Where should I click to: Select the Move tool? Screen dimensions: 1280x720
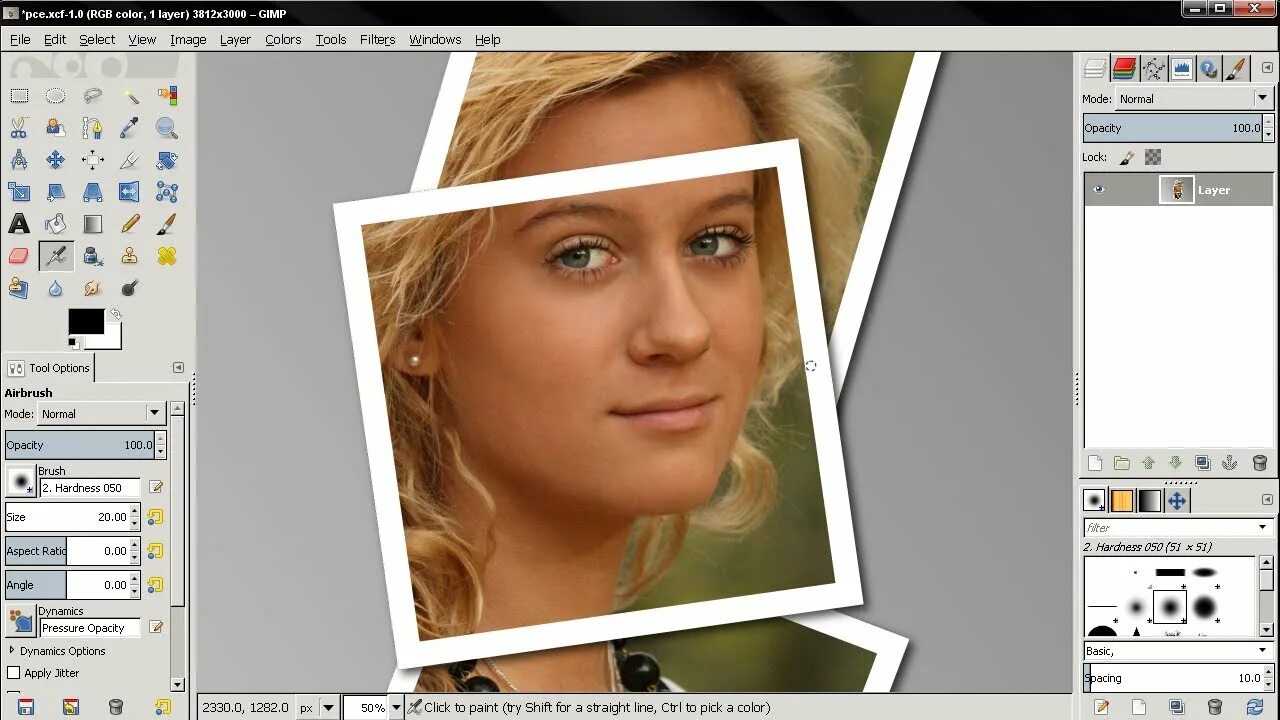(x=56, y=160)
